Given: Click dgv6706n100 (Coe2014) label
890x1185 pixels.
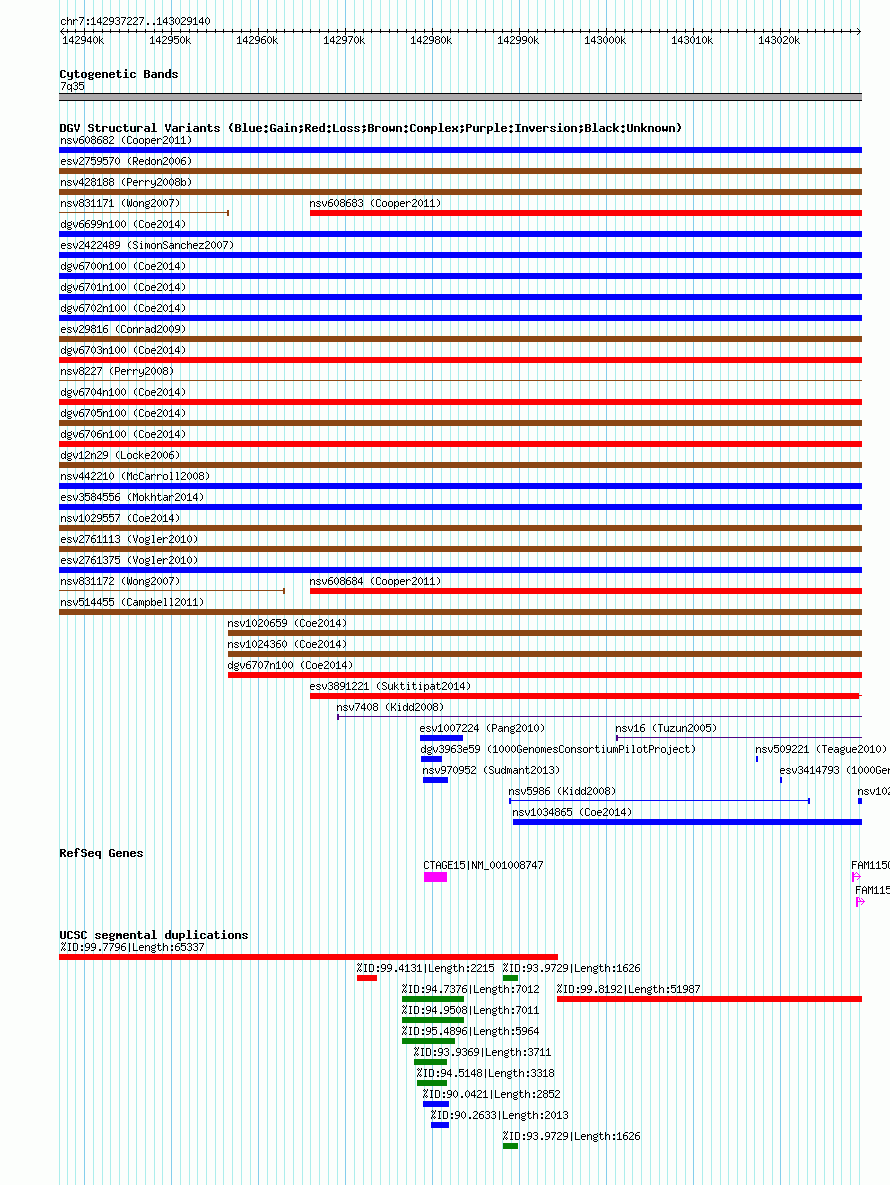Looking at the screenshot, I should click(x=122, y=435).
